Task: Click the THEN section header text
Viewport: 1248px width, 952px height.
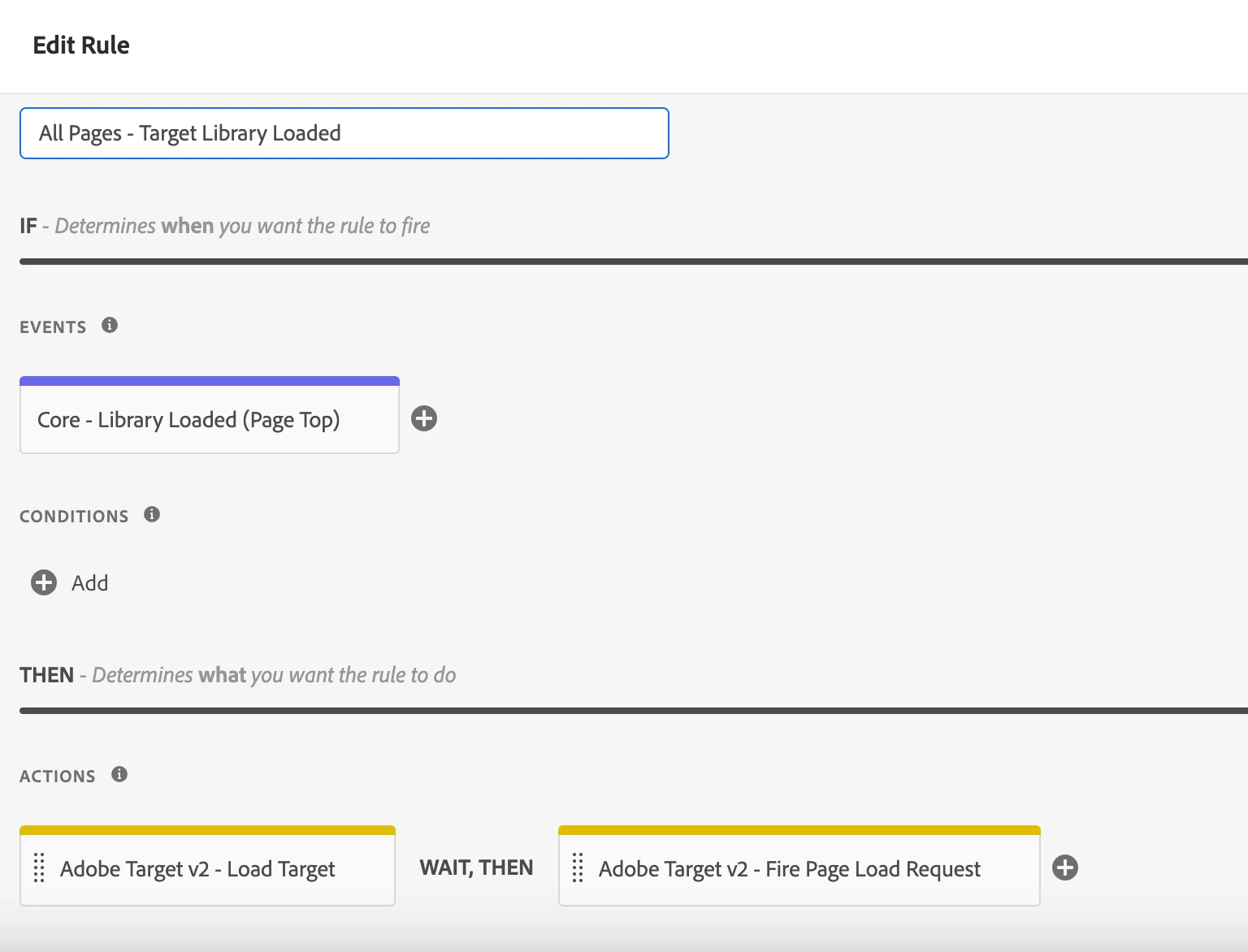Action: [238, 675]
